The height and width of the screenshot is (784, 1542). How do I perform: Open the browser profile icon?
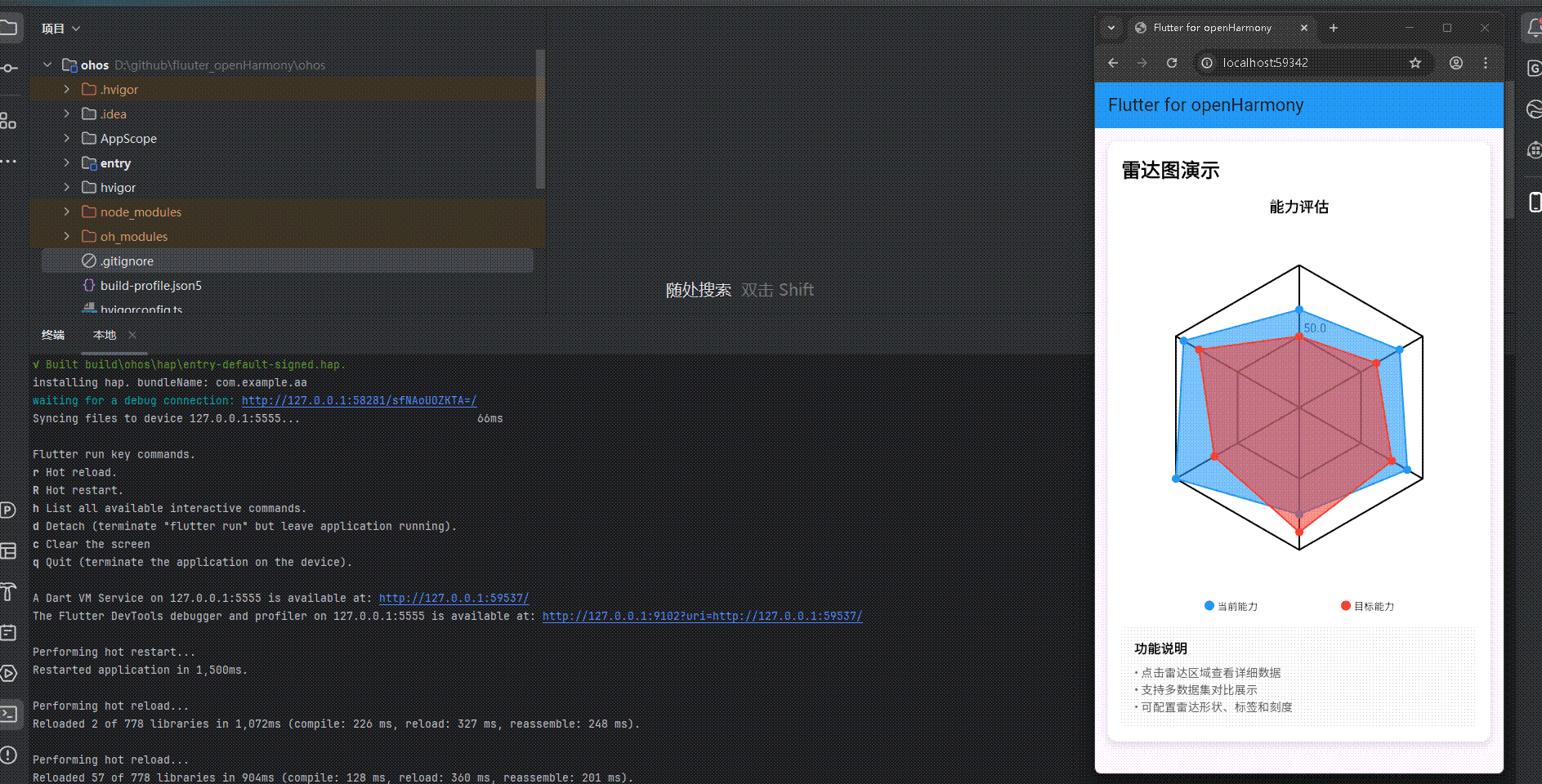(1456, 63)
